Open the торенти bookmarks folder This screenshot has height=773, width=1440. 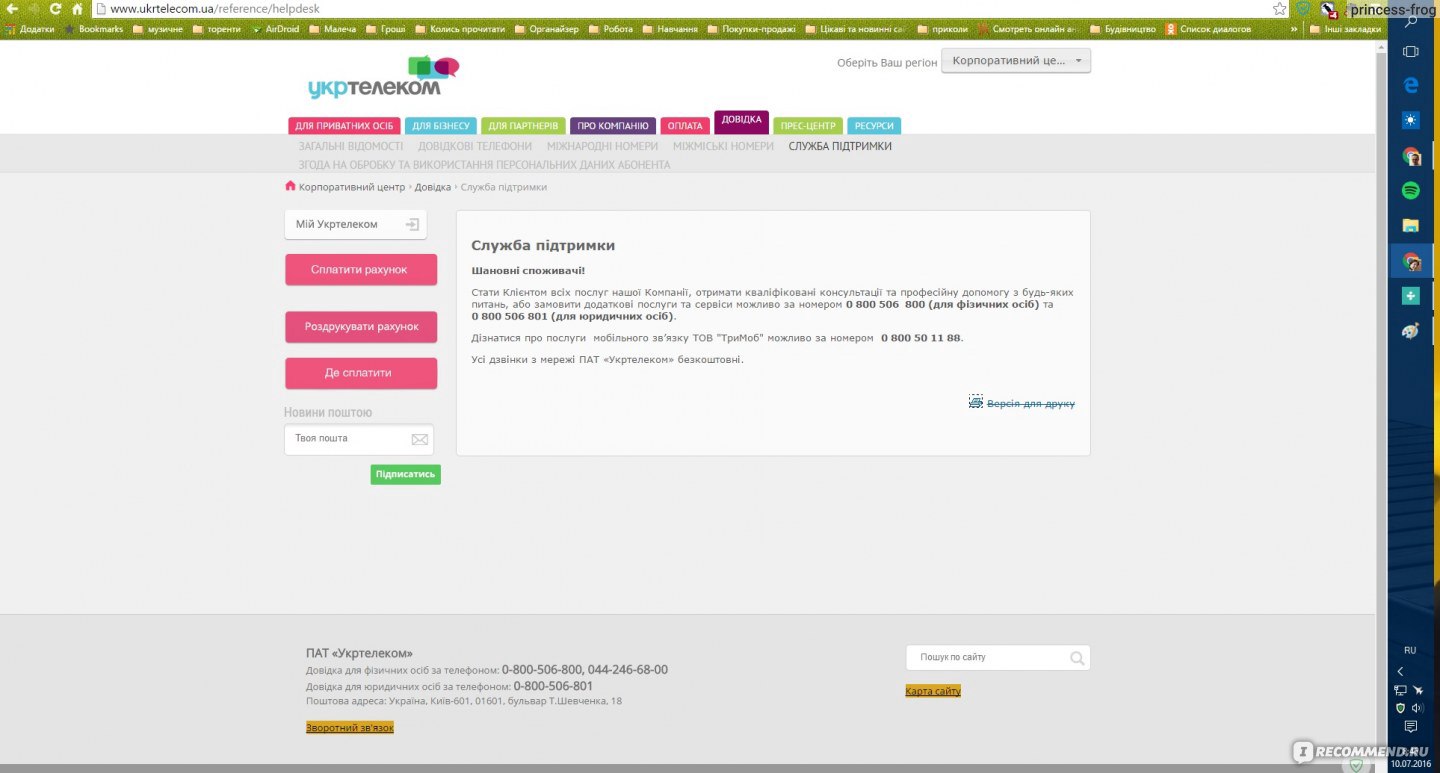pyautogui.click(x=217, y=29)
